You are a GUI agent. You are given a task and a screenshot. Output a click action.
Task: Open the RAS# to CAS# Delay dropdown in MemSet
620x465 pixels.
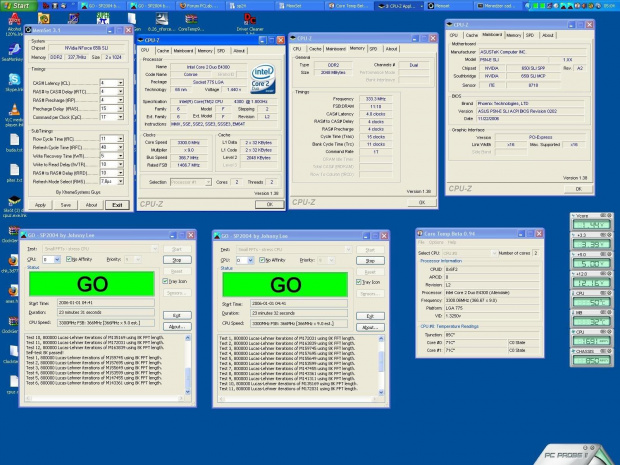120,91
